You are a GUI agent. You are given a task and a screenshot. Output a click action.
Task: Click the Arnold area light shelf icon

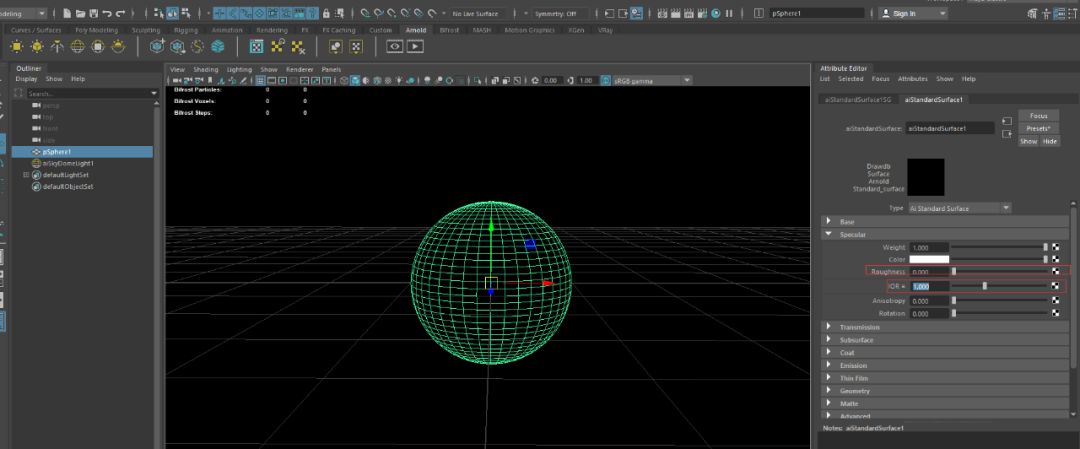click(x=17, y=47)
